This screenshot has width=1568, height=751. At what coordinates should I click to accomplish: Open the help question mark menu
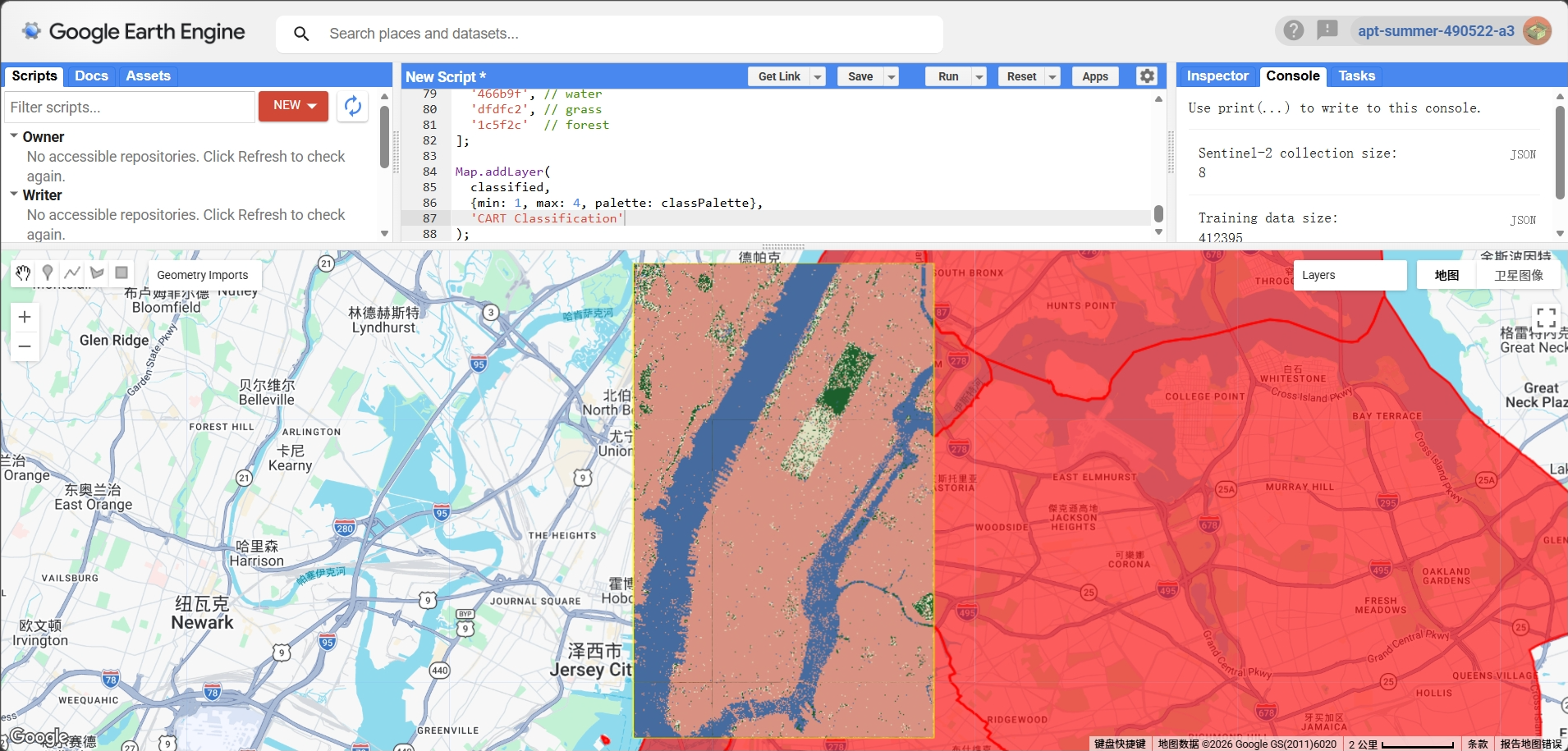[x=1294, y=30]
